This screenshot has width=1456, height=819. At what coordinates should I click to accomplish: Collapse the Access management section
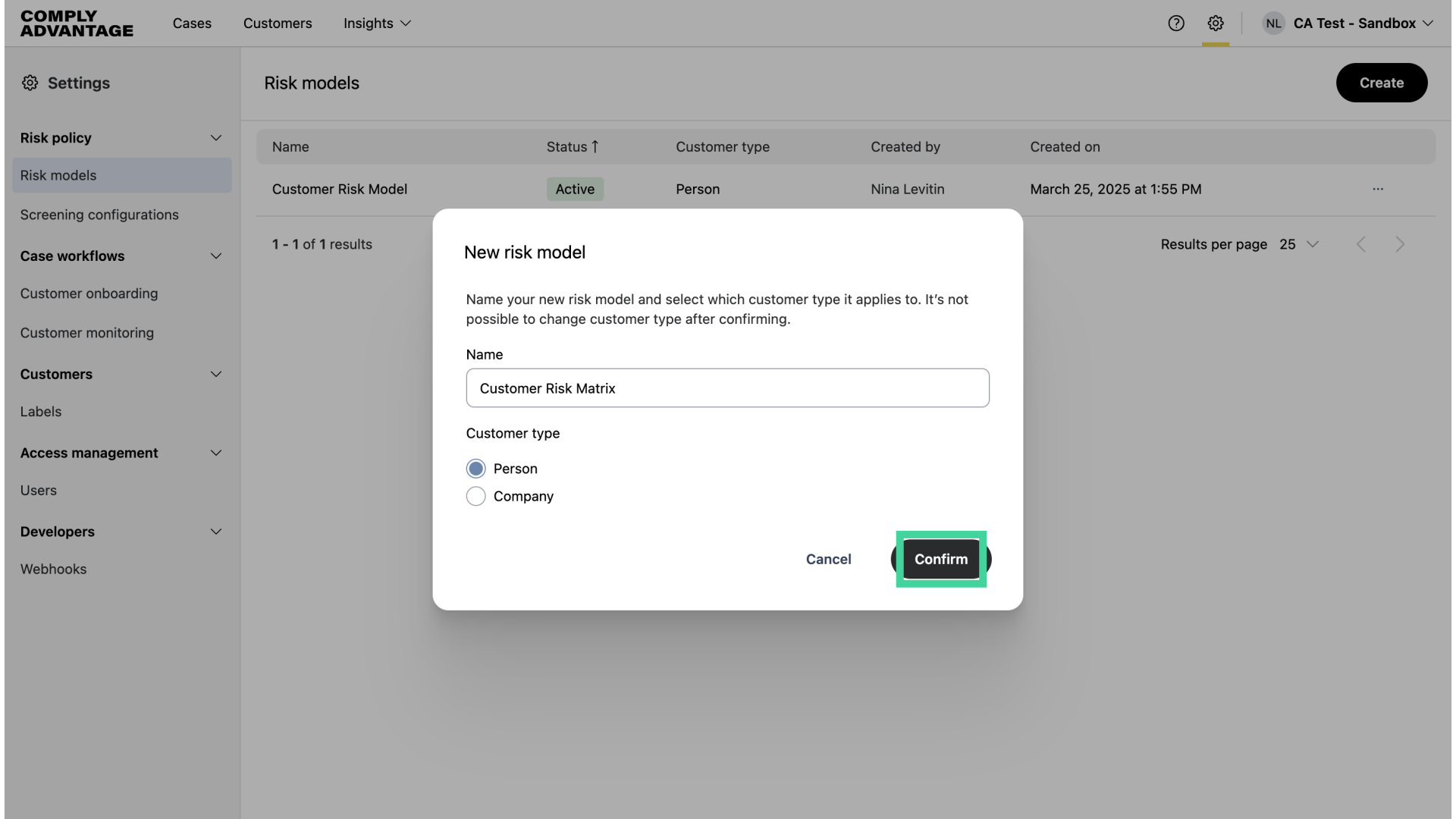pyautogui.click(x=216, y=453)
